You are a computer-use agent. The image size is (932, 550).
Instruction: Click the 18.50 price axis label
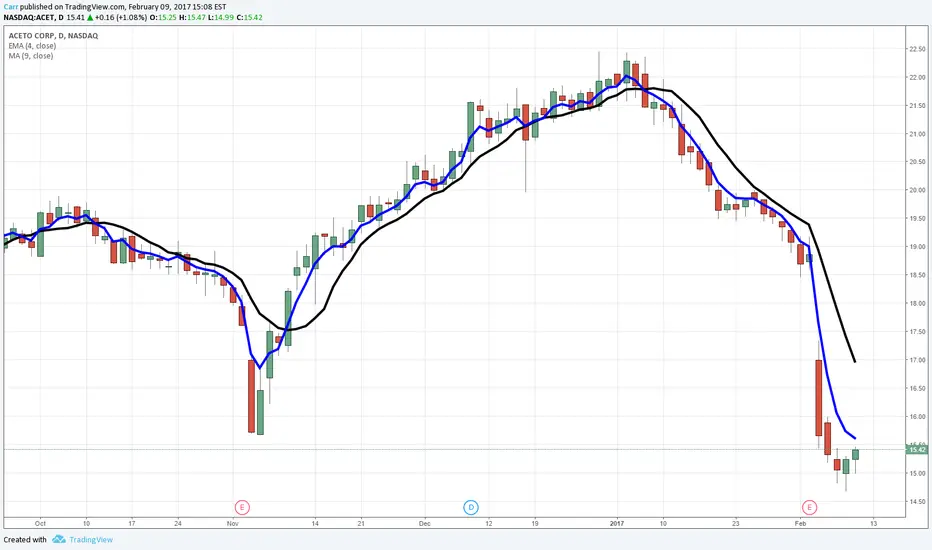pyautogui.click(x=917, y=275)
